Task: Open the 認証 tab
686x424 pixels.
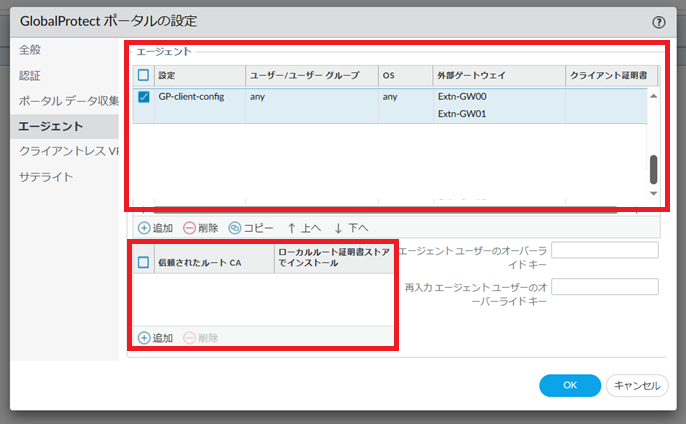Action: click(x=30, y=76)
